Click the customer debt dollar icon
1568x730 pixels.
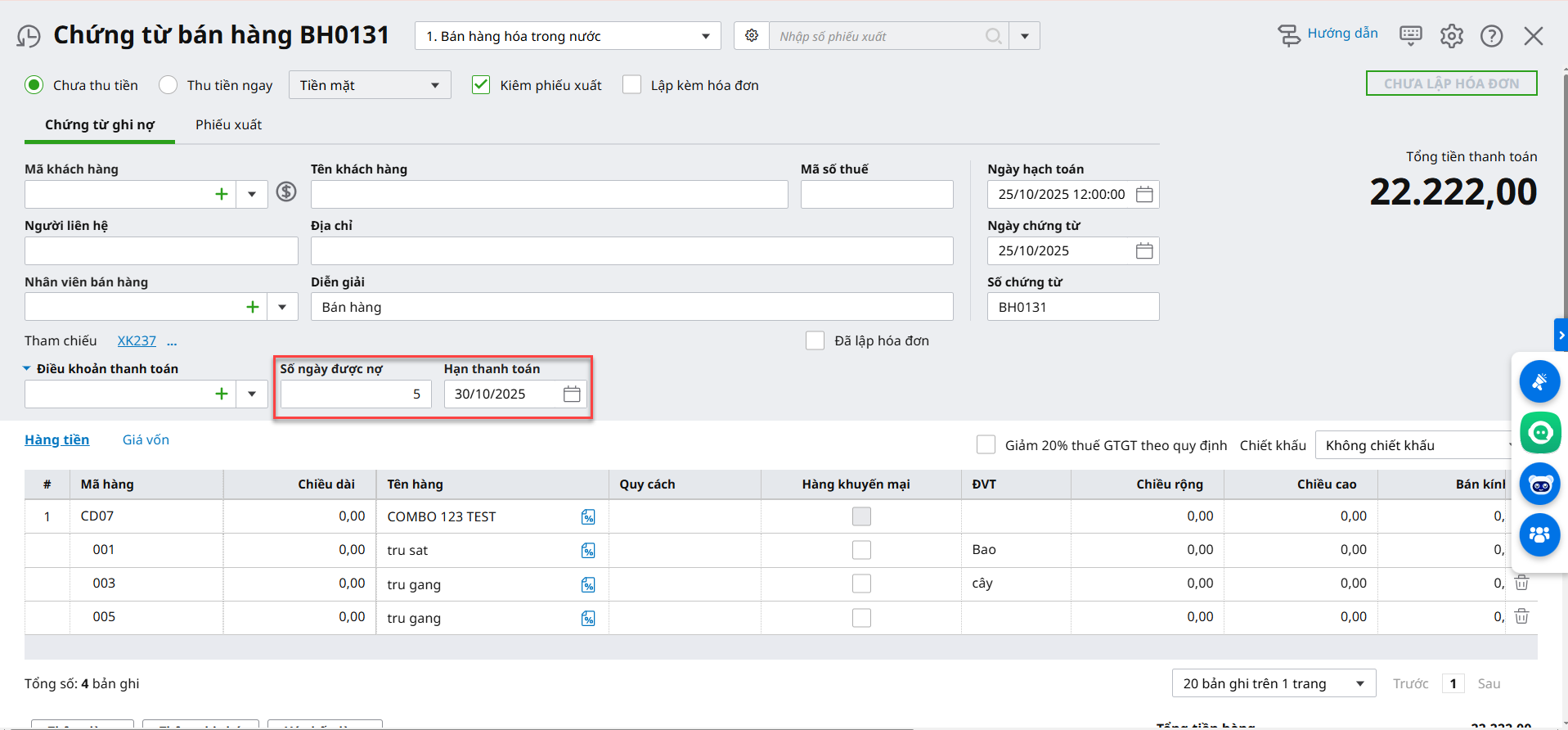pos(286,192)
